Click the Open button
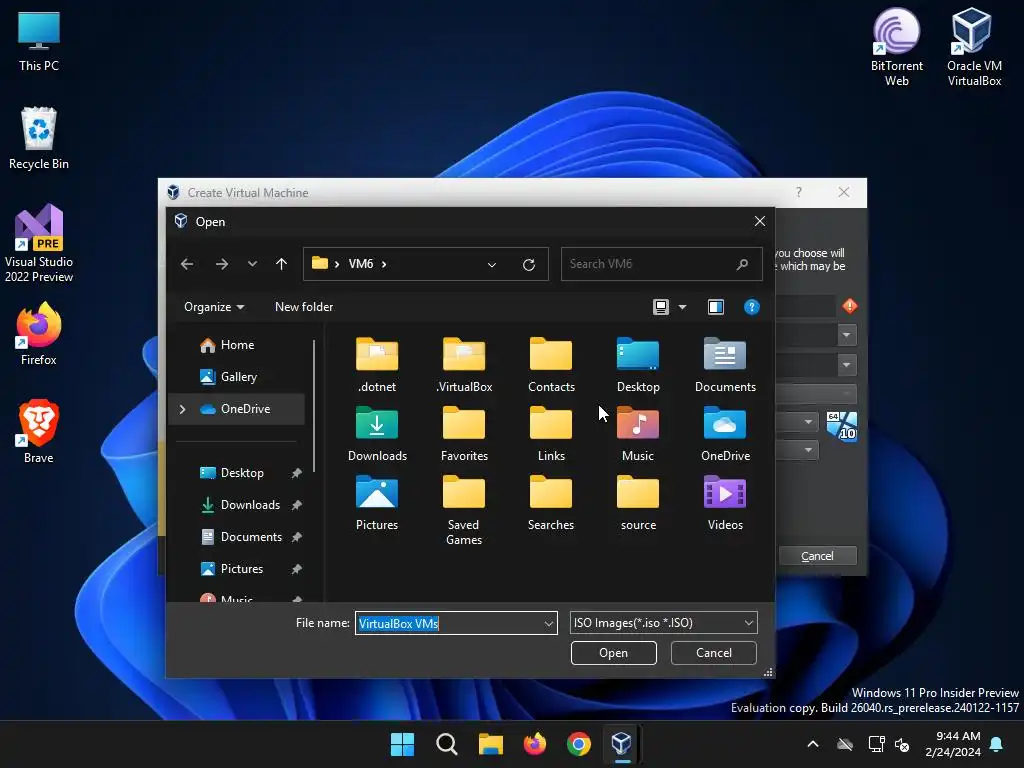This screenshot has width=1024, height=768. point(613,653)
